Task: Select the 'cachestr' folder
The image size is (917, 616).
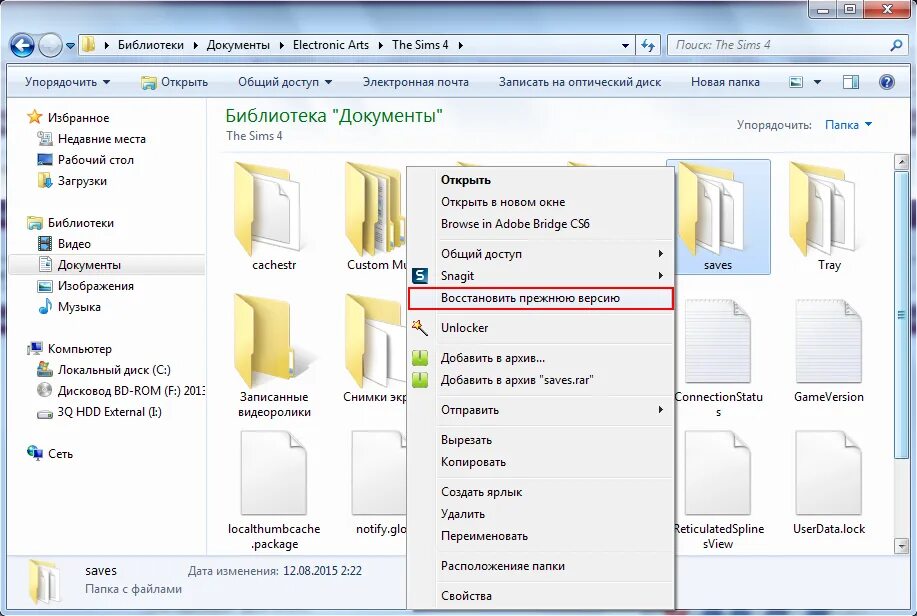Action: (274, 216)
